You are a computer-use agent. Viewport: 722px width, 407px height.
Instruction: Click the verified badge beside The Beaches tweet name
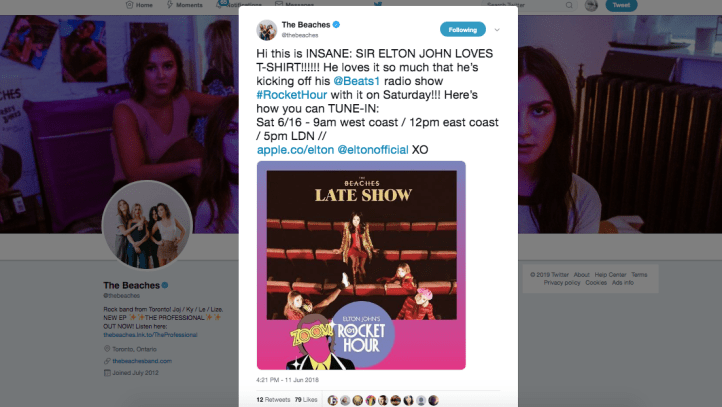click(337, 24)
